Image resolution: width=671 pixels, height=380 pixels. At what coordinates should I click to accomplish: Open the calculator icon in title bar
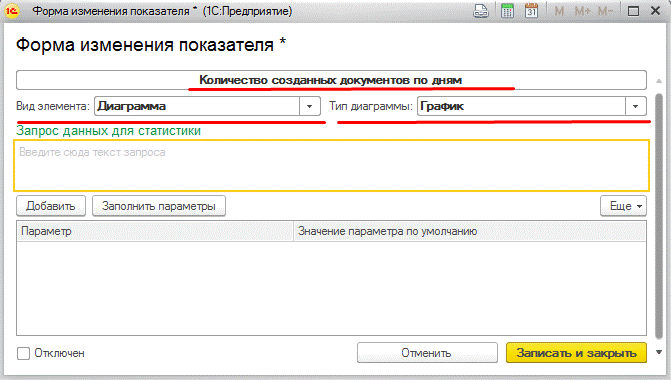(x=507, y=11)
